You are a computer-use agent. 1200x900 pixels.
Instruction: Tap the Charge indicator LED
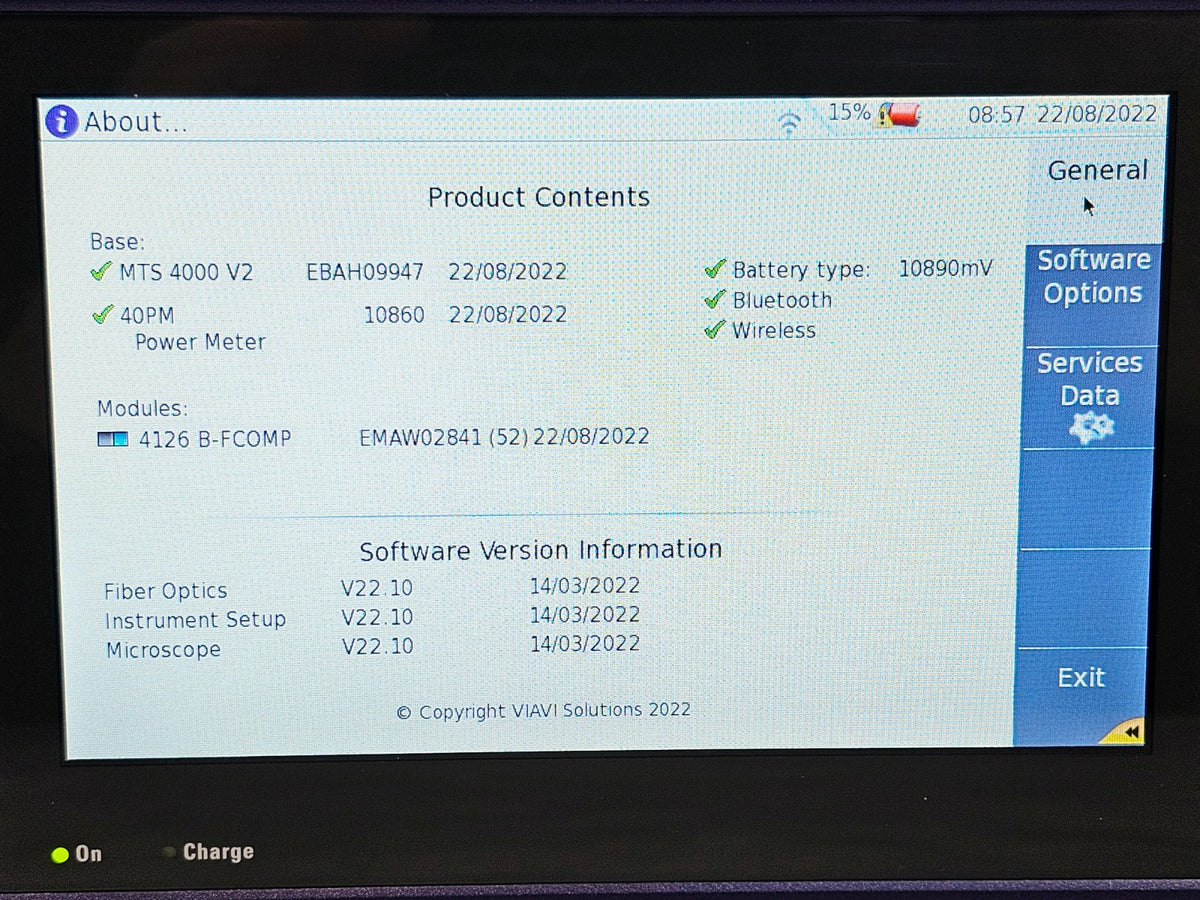[168, 853]
